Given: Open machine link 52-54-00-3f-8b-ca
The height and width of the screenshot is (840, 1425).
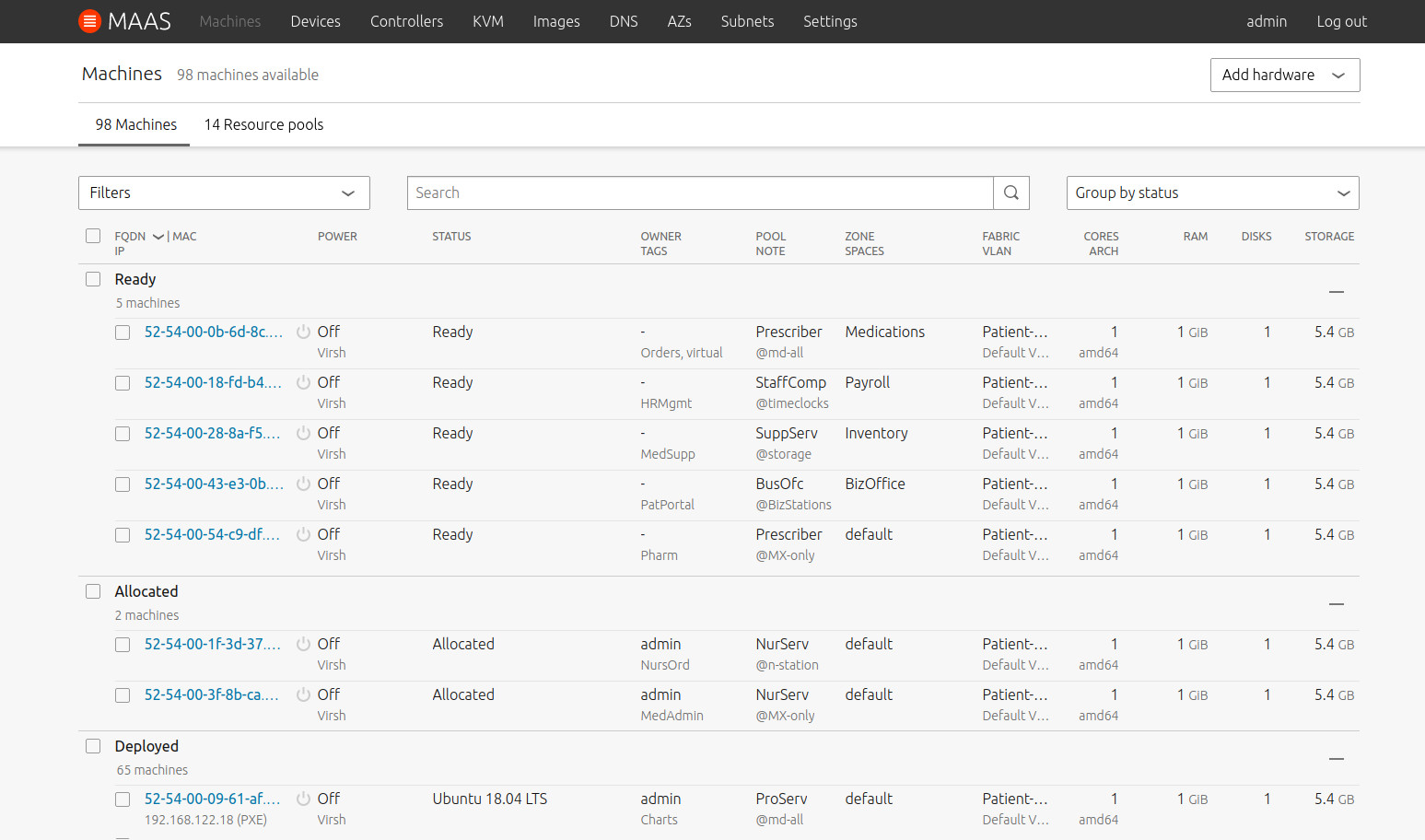Looking at the screenshot, I should pyautogui.click(x=211, y=694).
